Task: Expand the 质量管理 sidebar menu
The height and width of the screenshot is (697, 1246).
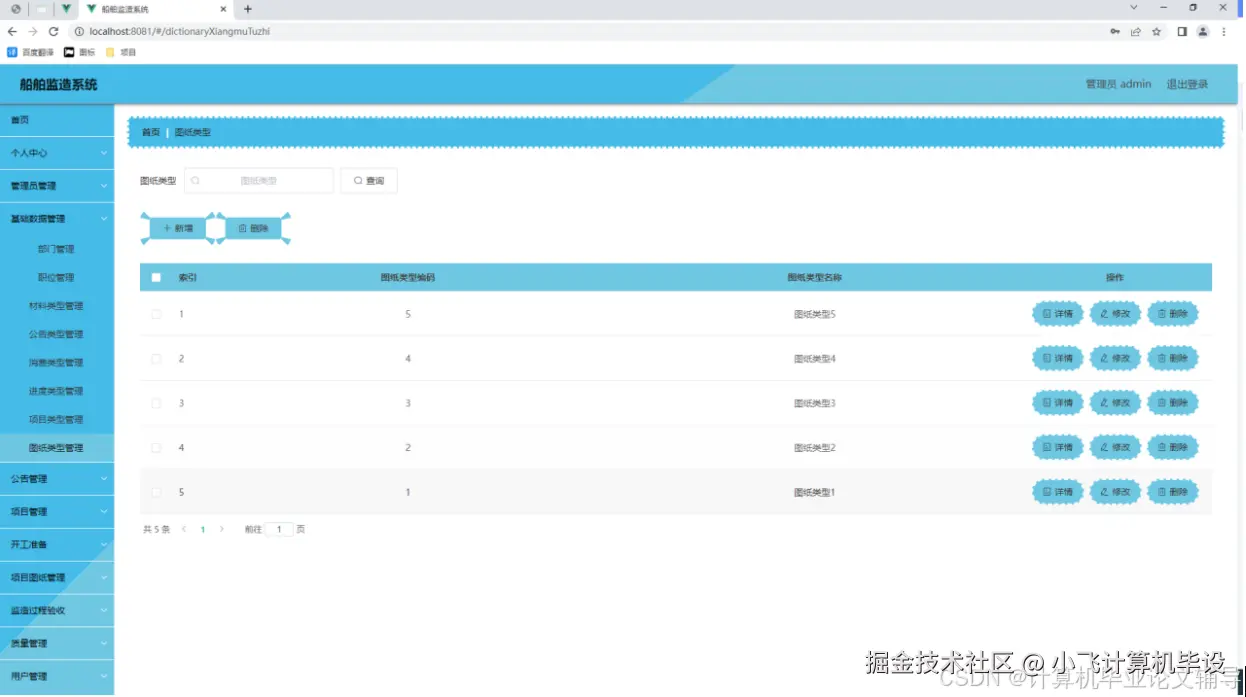Action: point(57,644)
